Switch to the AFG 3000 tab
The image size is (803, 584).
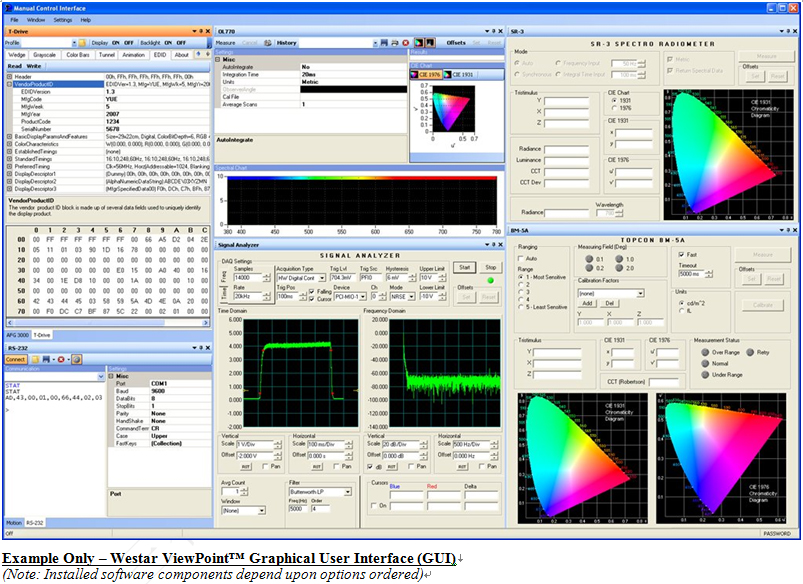point(17,335)
